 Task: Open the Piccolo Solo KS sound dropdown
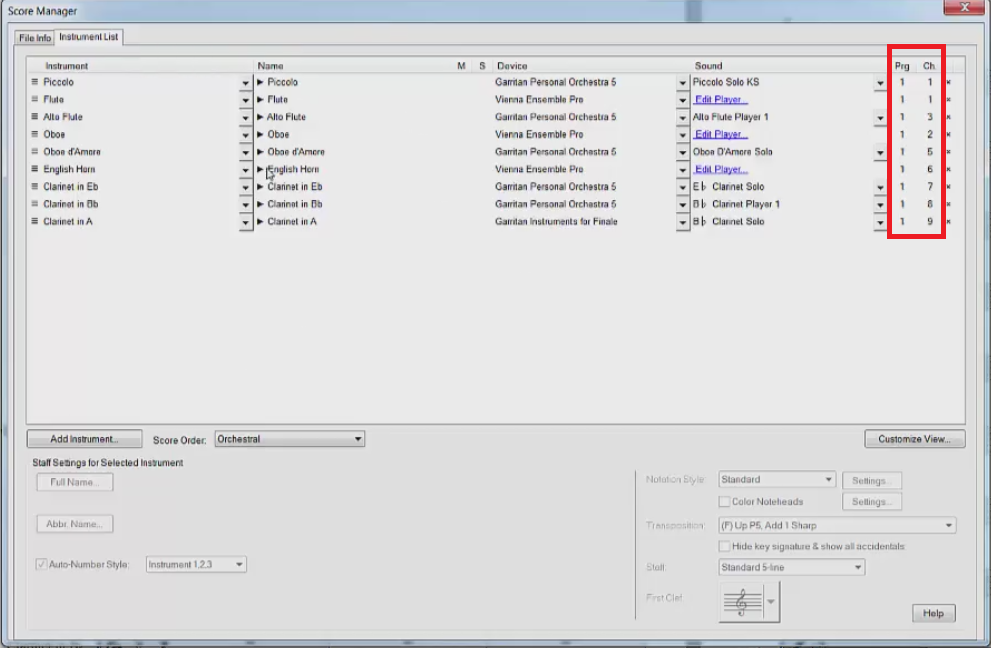pos(880,83)
